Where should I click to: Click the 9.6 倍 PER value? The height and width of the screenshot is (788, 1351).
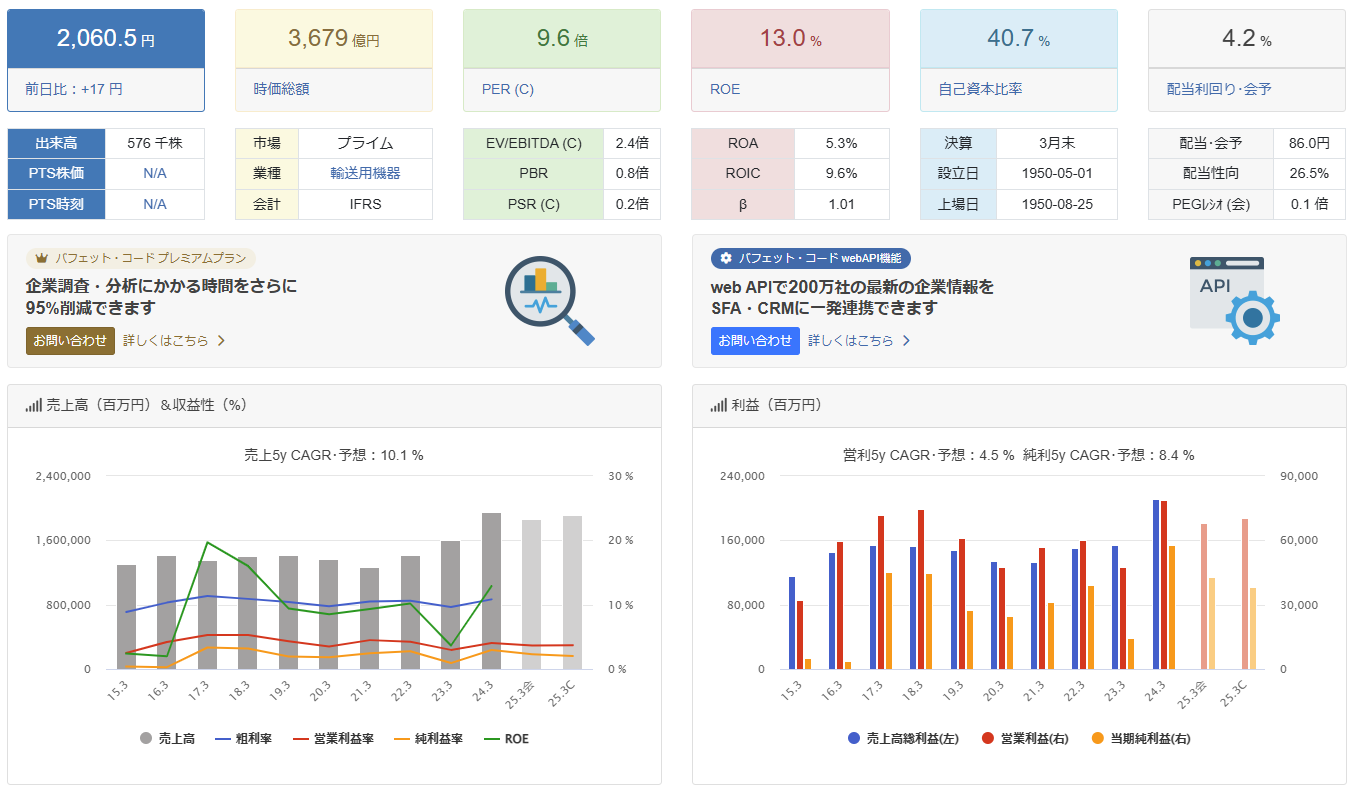pos(562,39)
